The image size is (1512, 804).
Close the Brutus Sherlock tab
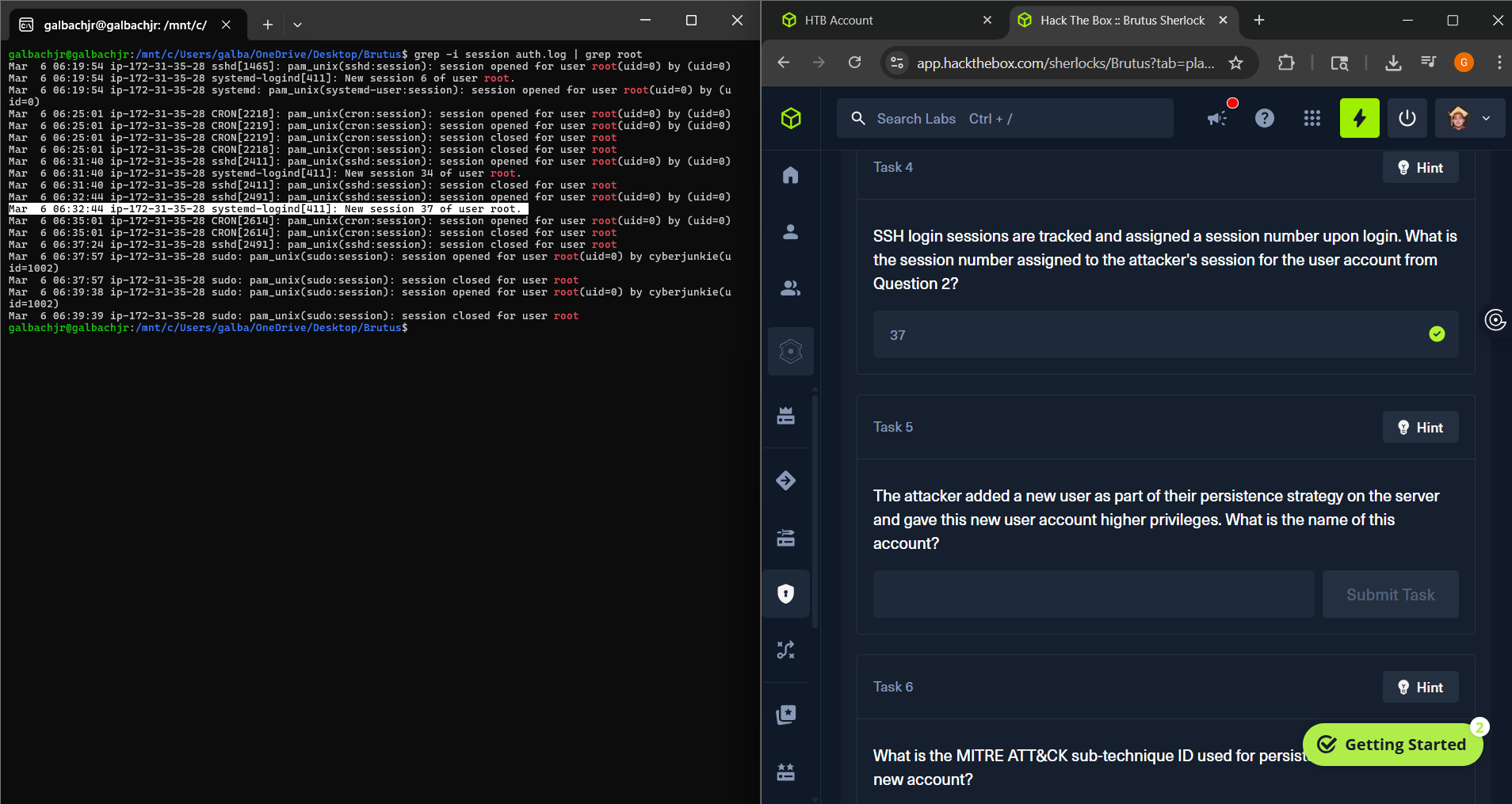[1224, 21]
